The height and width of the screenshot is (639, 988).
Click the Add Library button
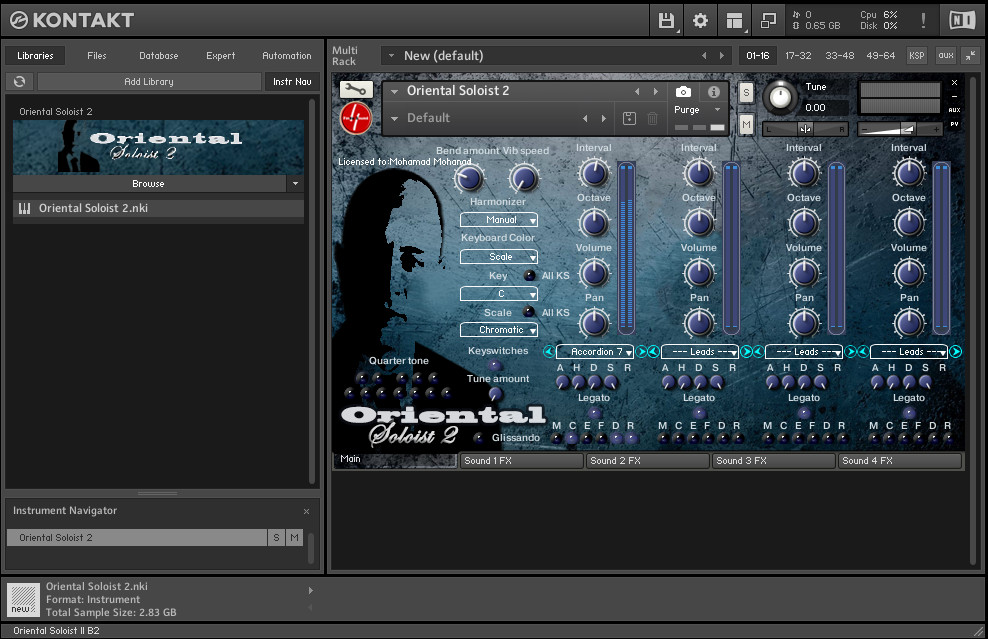click(149, 81)
